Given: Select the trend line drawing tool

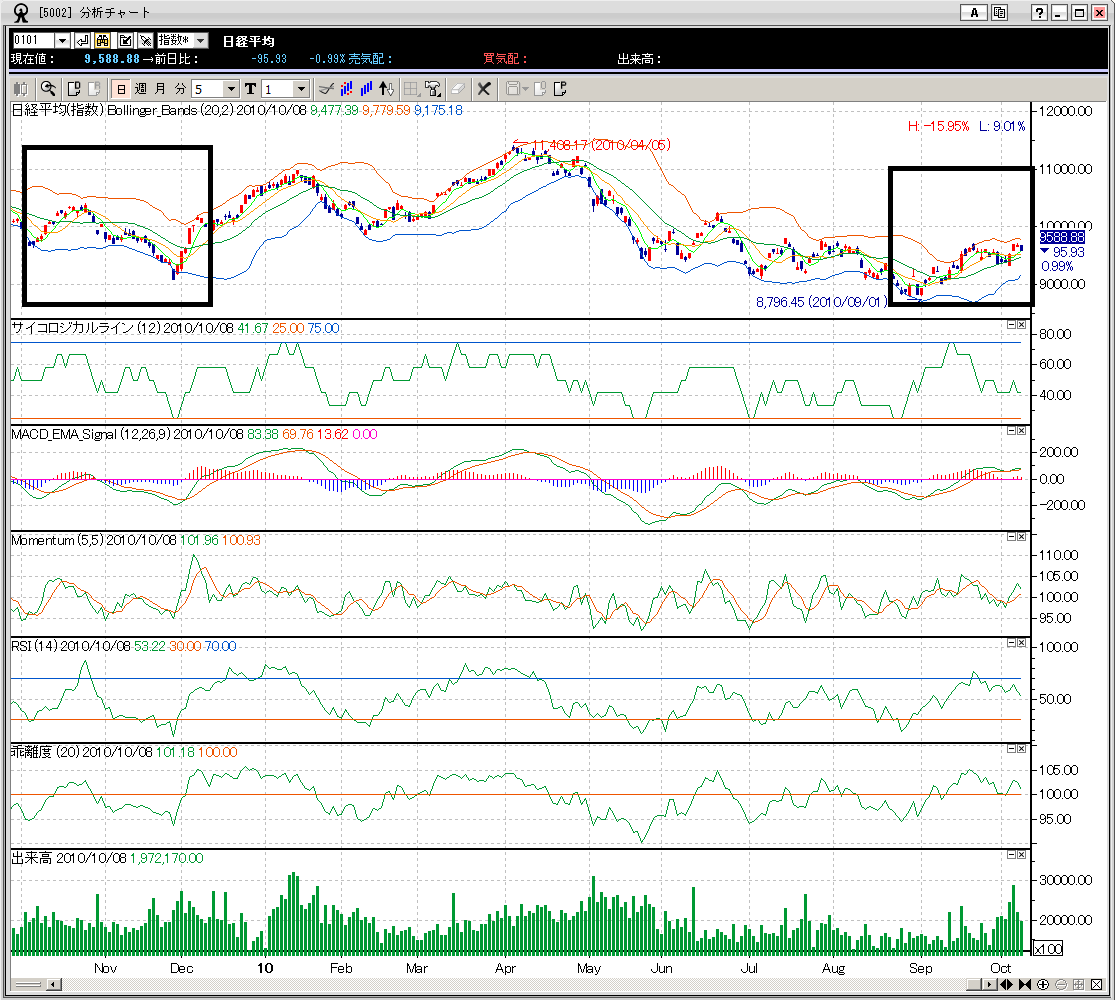Looking at the screenshot, I should [x=325, y=88].
